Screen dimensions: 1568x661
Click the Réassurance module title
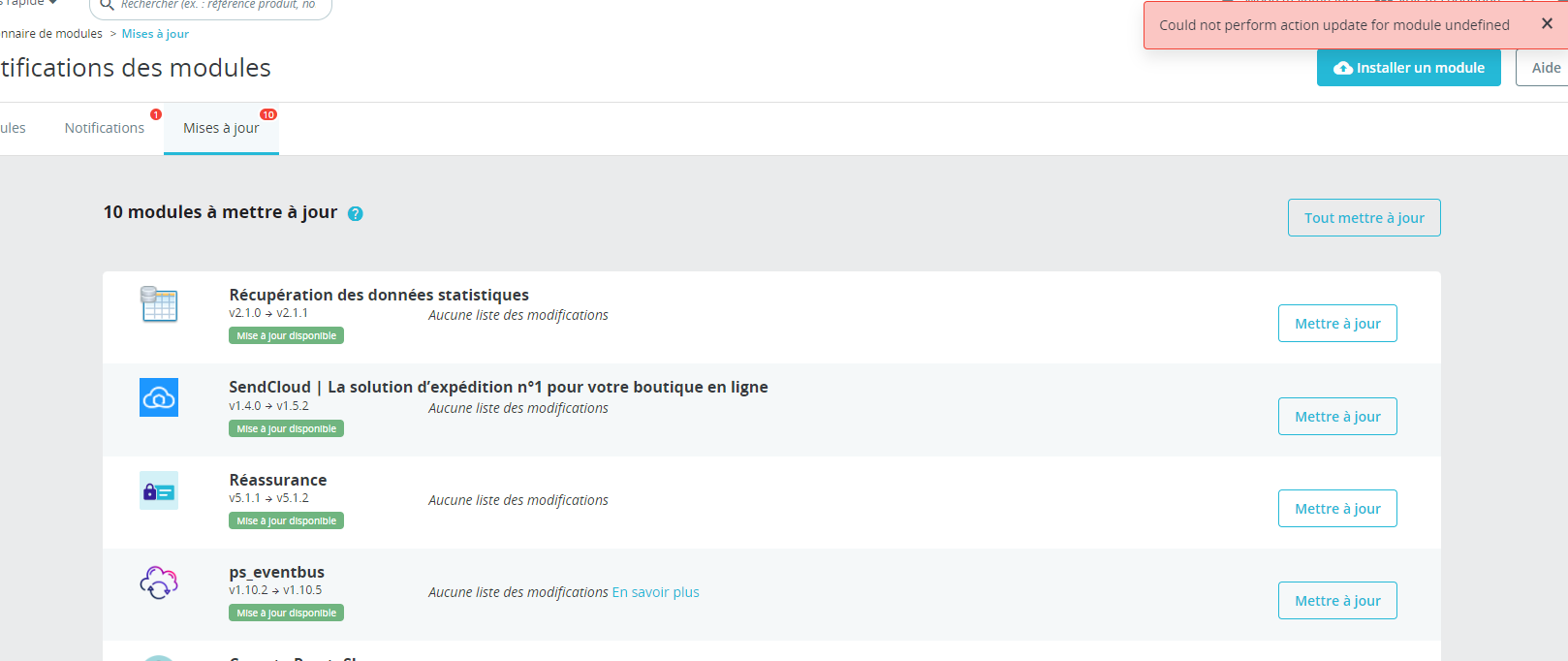278,480
